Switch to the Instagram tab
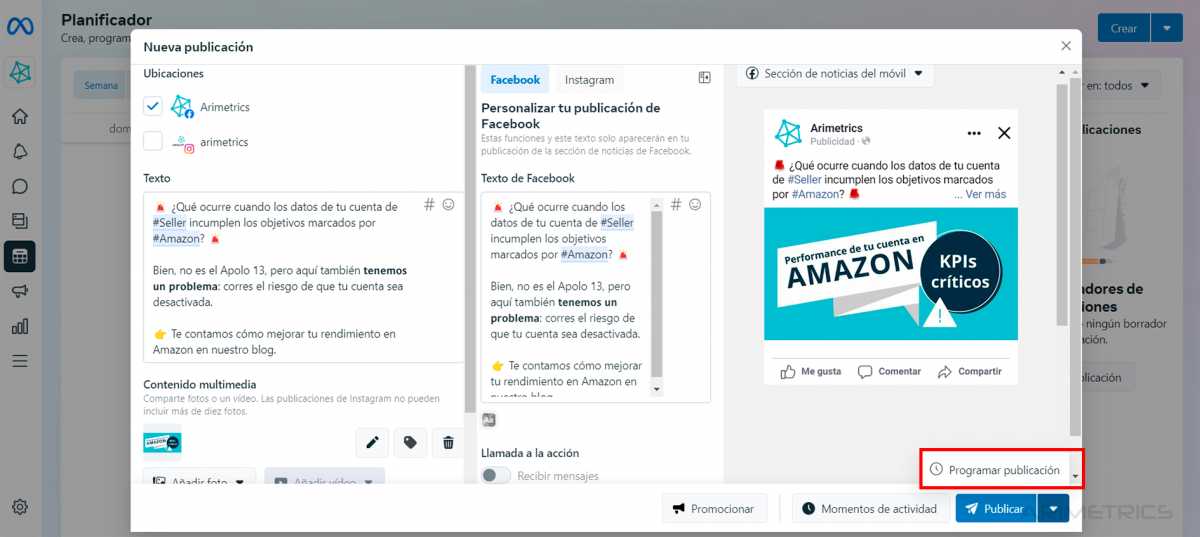 589,80
